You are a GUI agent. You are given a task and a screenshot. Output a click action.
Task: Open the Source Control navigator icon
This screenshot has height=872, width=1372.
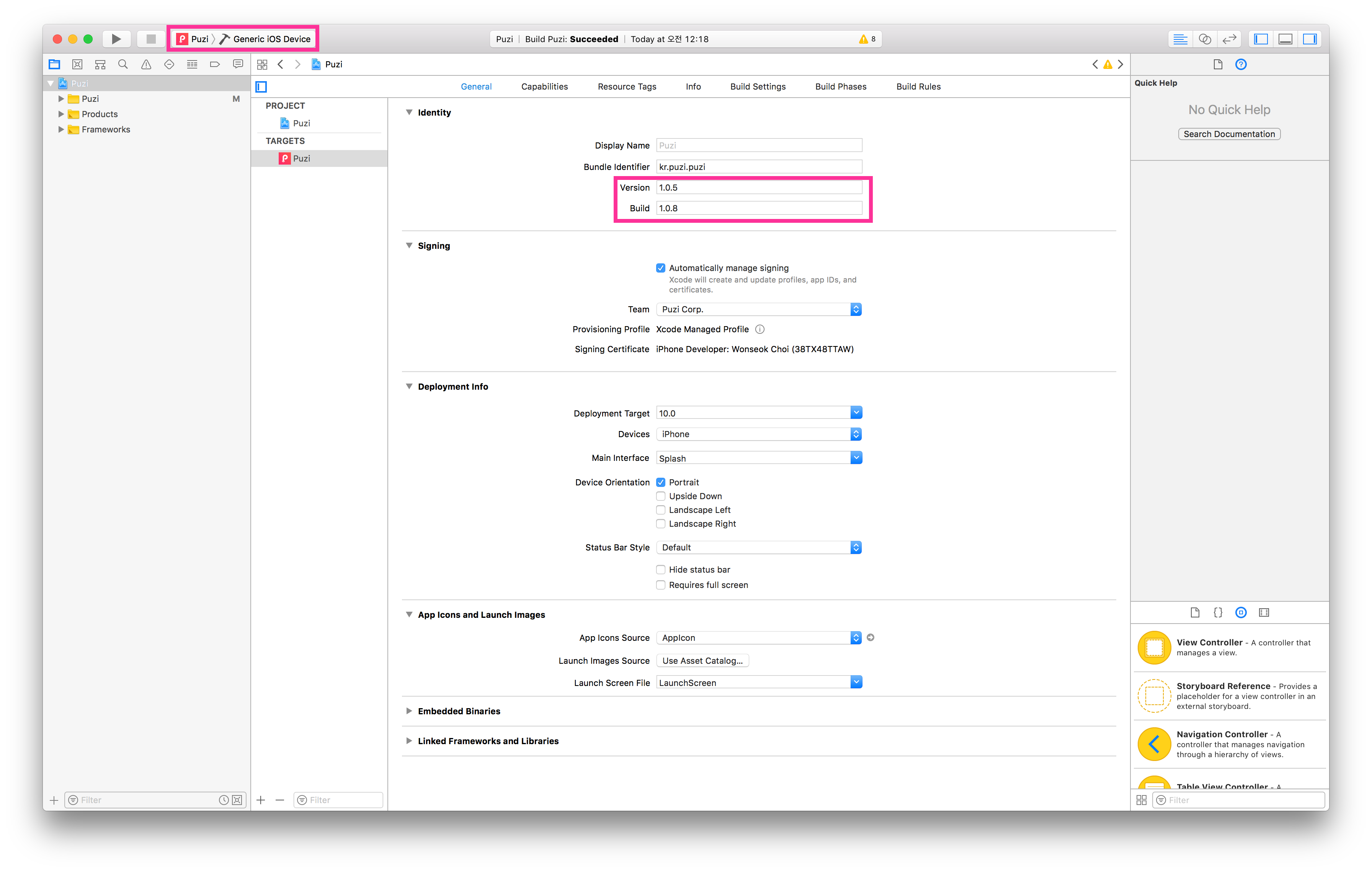(x=77, y=64)
